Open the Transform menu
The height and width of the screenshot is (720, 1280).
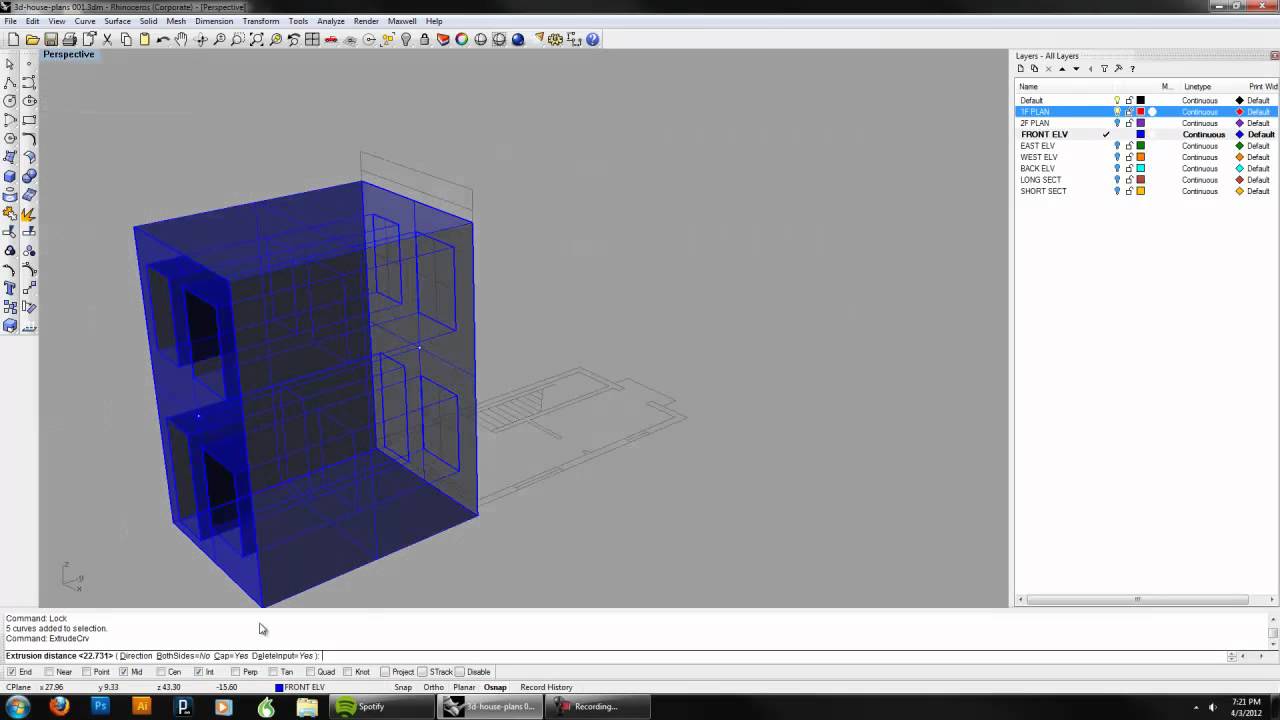[x=261, y=21]
